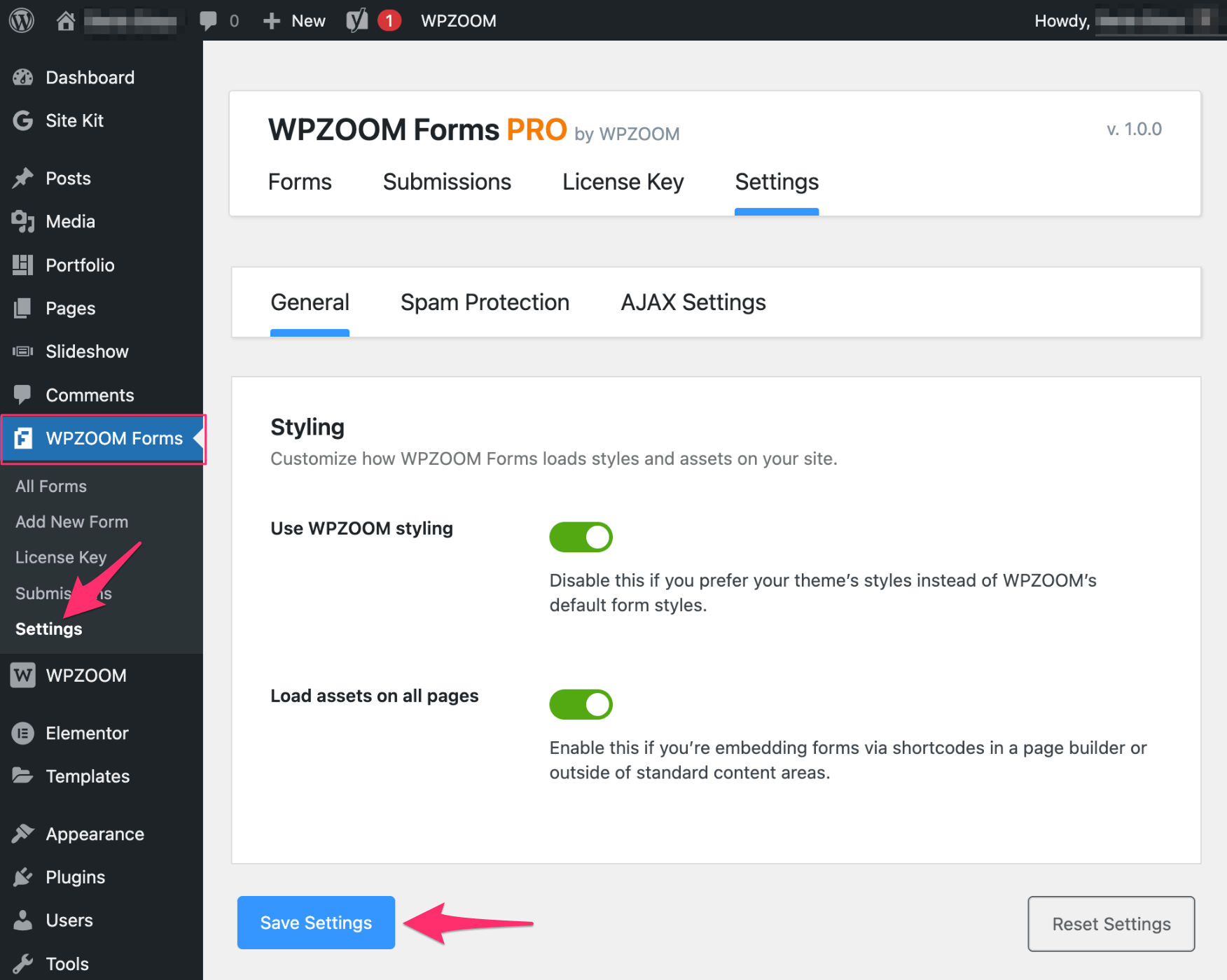This screenshot has width=1227, height=980.
Task: Click the 'Styling' section heading
Action: coord(307,427)
